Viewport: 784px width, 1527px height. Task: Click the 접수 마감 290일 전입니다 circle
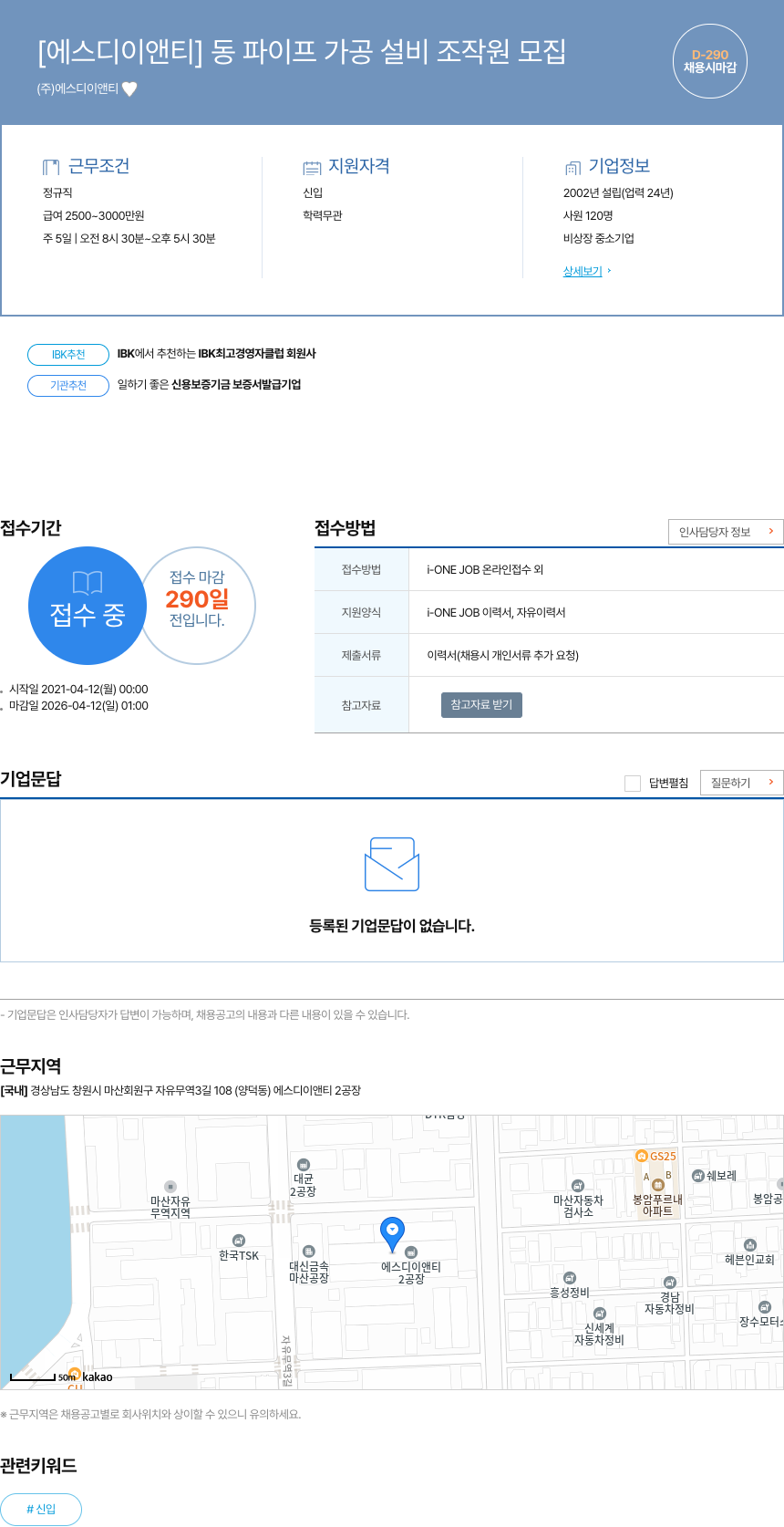(197, 606)
